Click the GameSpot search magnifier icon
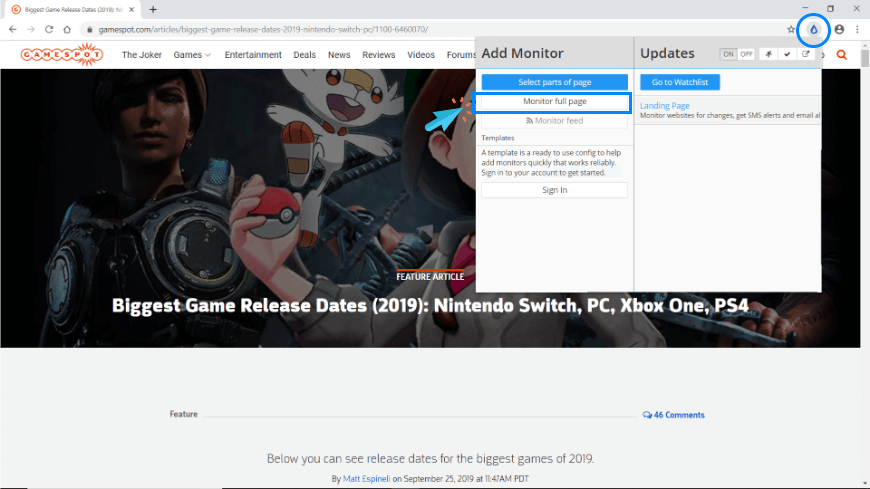Viewport: 870px width, 489px height. coord(841,55)
